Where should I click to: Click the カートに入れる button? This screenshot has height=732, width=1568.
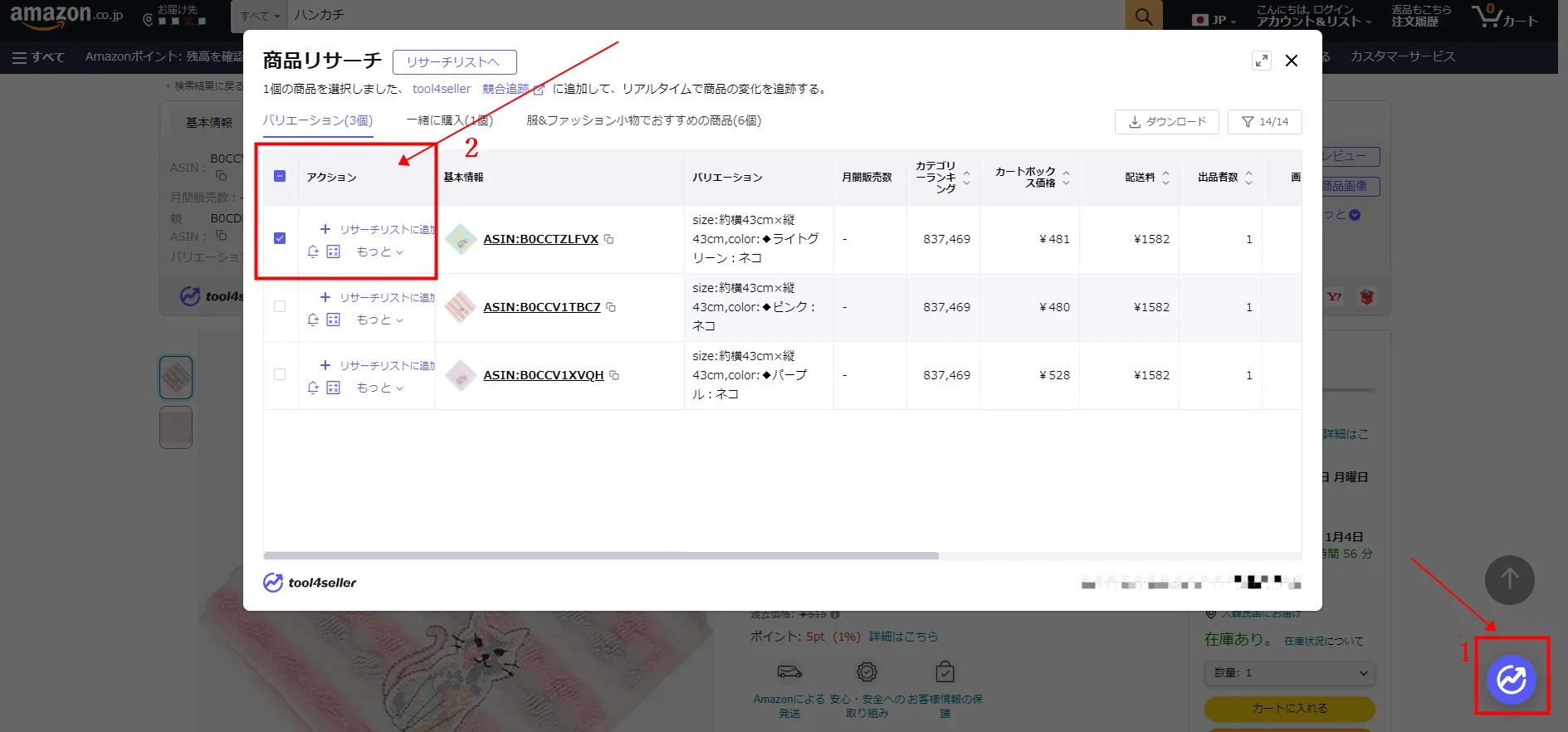point(1289,709)
